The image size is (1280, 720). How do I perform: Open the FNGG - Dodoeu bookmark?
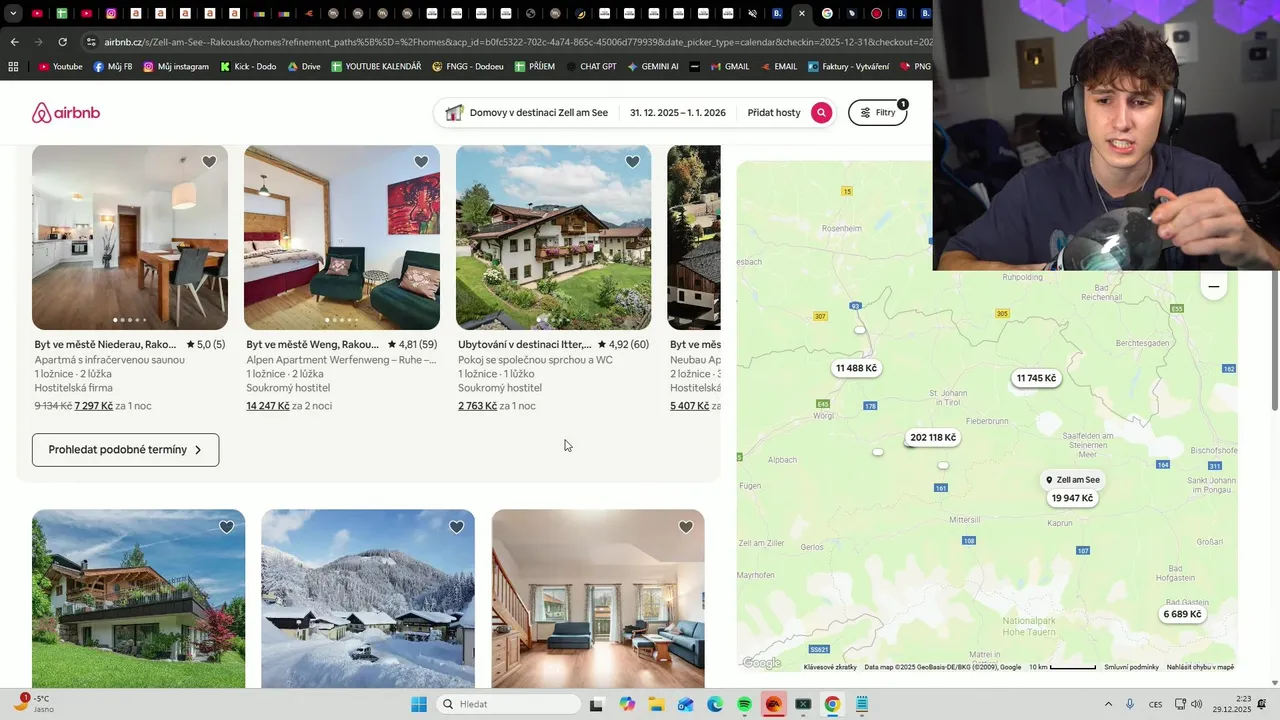468,67
